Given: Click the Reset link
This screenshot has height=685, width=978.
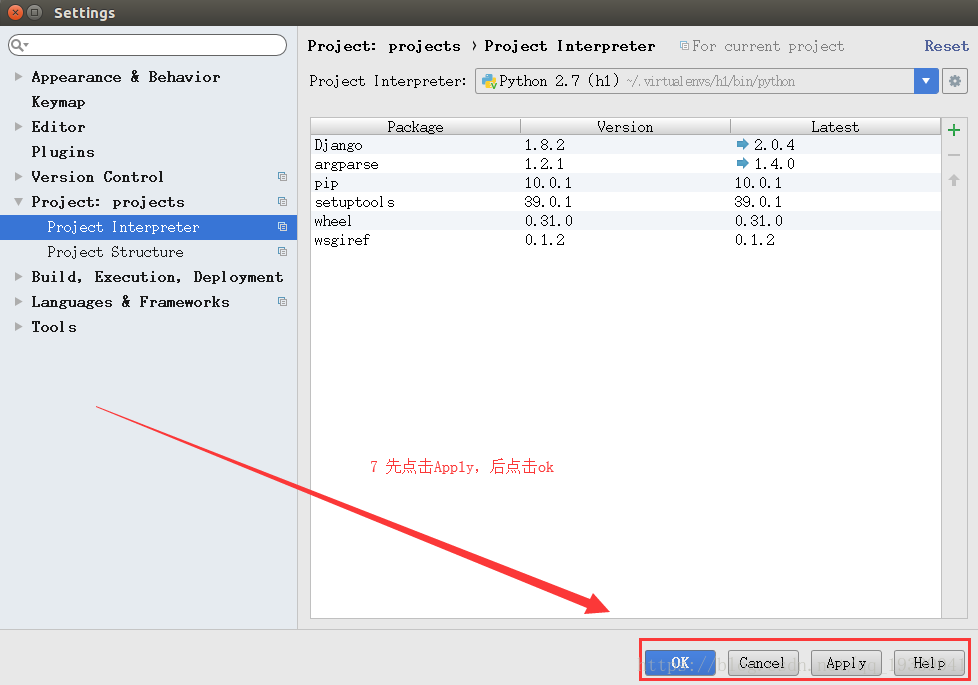Looking at the screenshot, I should tap(946, 46).
